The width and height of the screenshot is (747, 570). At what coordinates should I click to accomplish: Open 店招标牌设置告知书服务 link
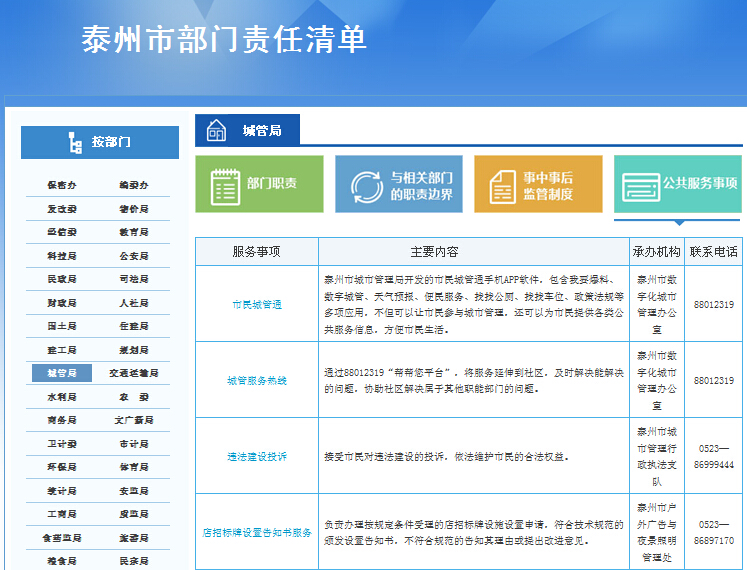(x=256, y=533)
